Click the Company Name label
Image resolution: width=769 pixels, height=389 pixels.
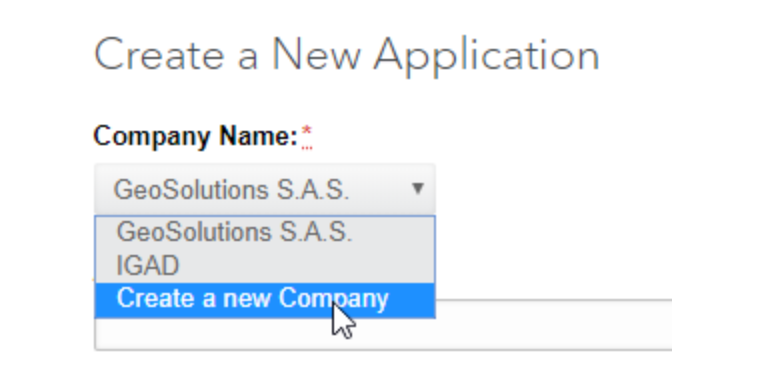[195, 136]
